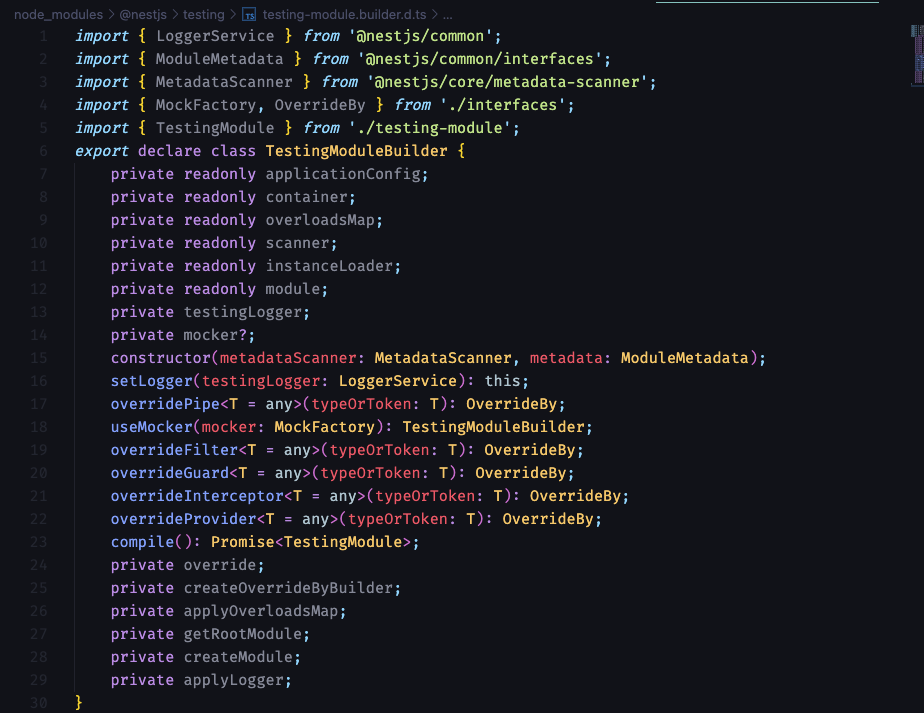Image resolution: width=924 pixels, height=713 pixels.
Task: Select testing-module.builder.d.ts in breadcrumb
Action: coord(344,15)
